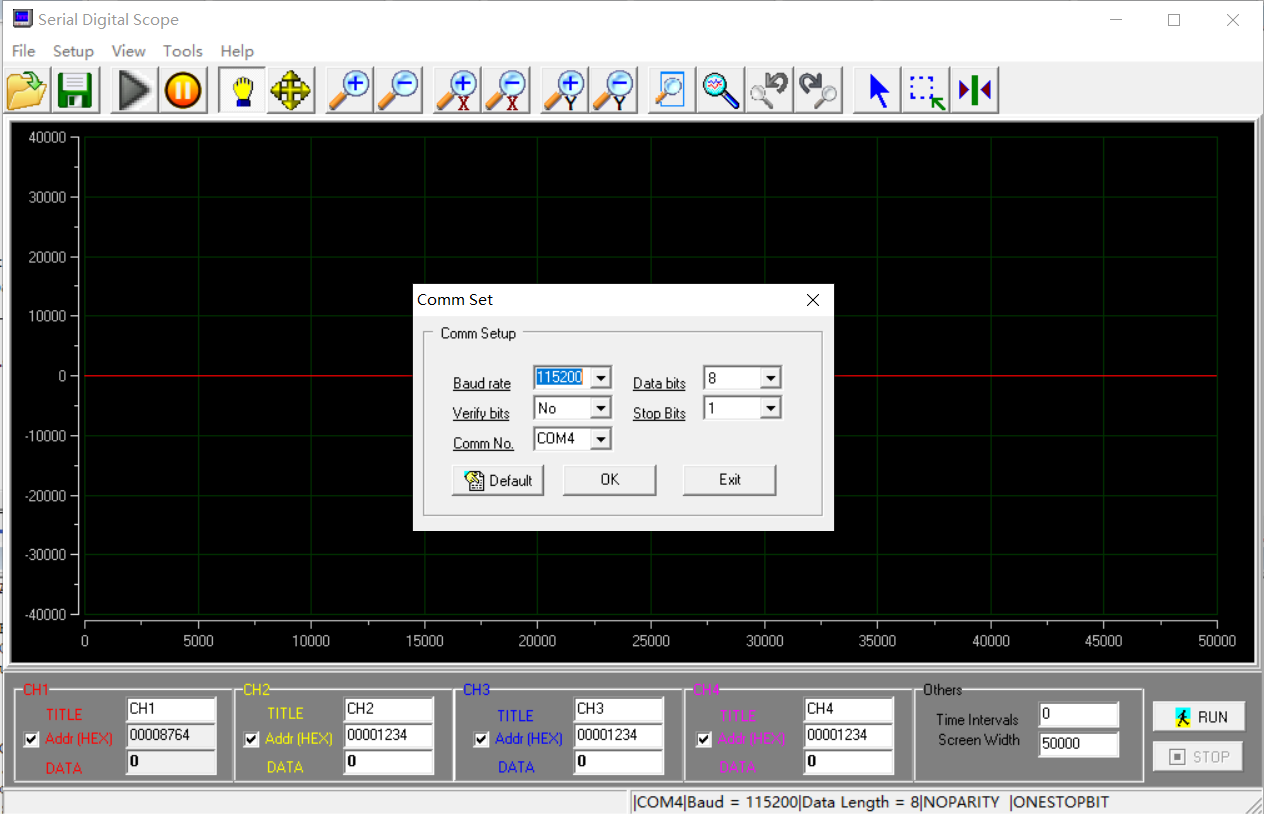Click the open file folder icon

click(x=27, y=91)
